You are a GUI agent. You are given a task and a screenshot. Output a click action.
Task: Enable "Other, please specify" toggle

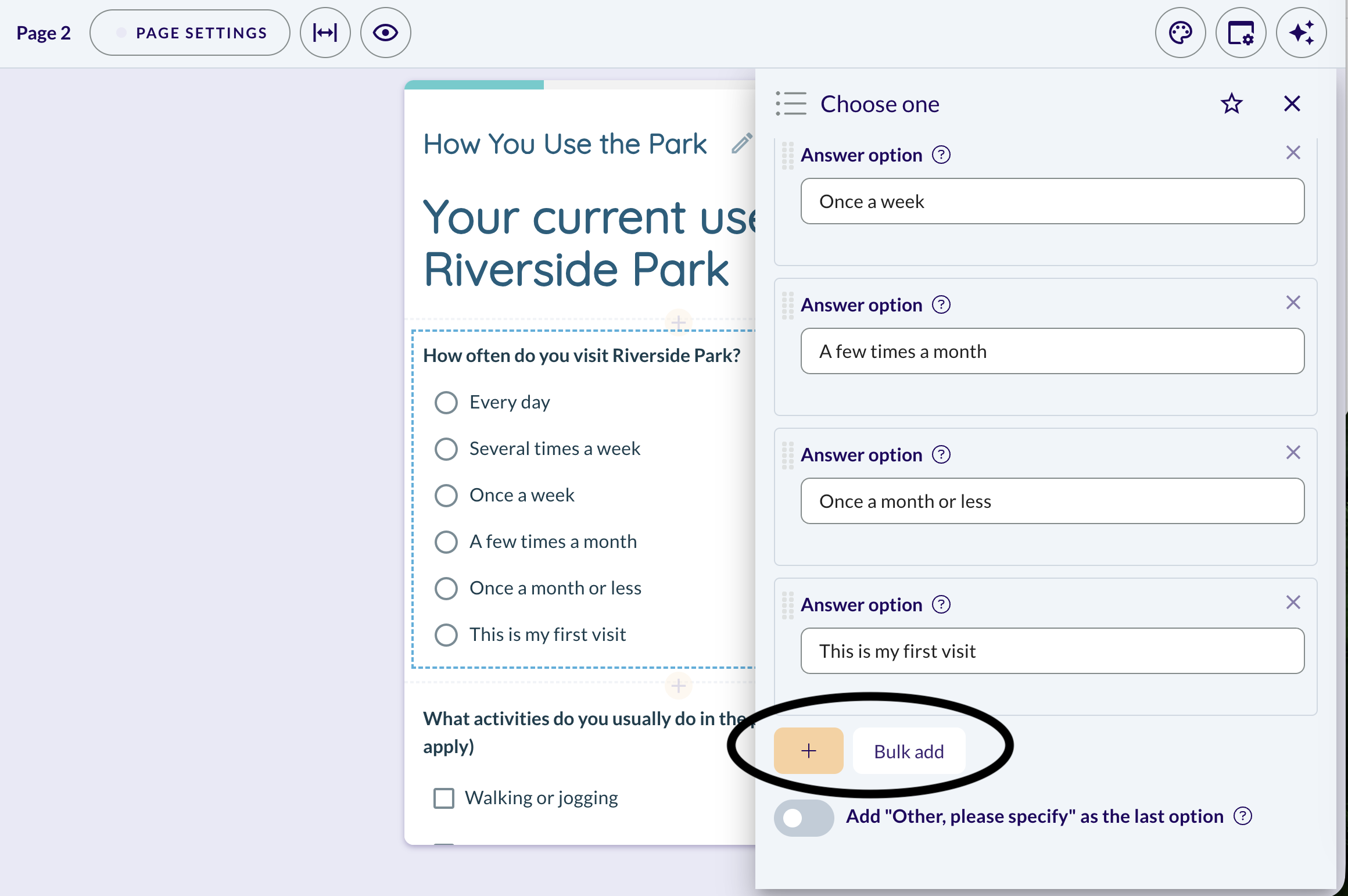(804, 818)
